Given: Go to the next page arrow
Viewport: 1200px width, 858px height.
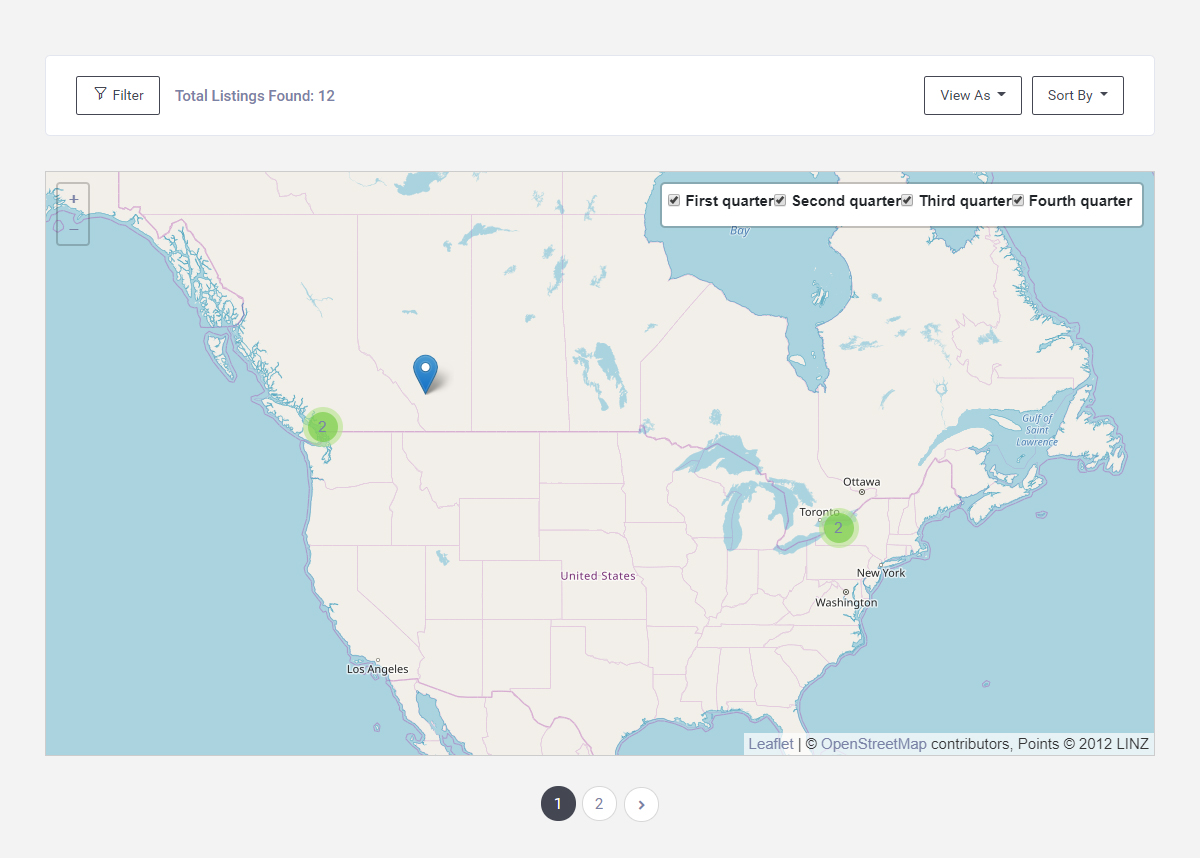Looking at the screenshot, I should (641, 804).
